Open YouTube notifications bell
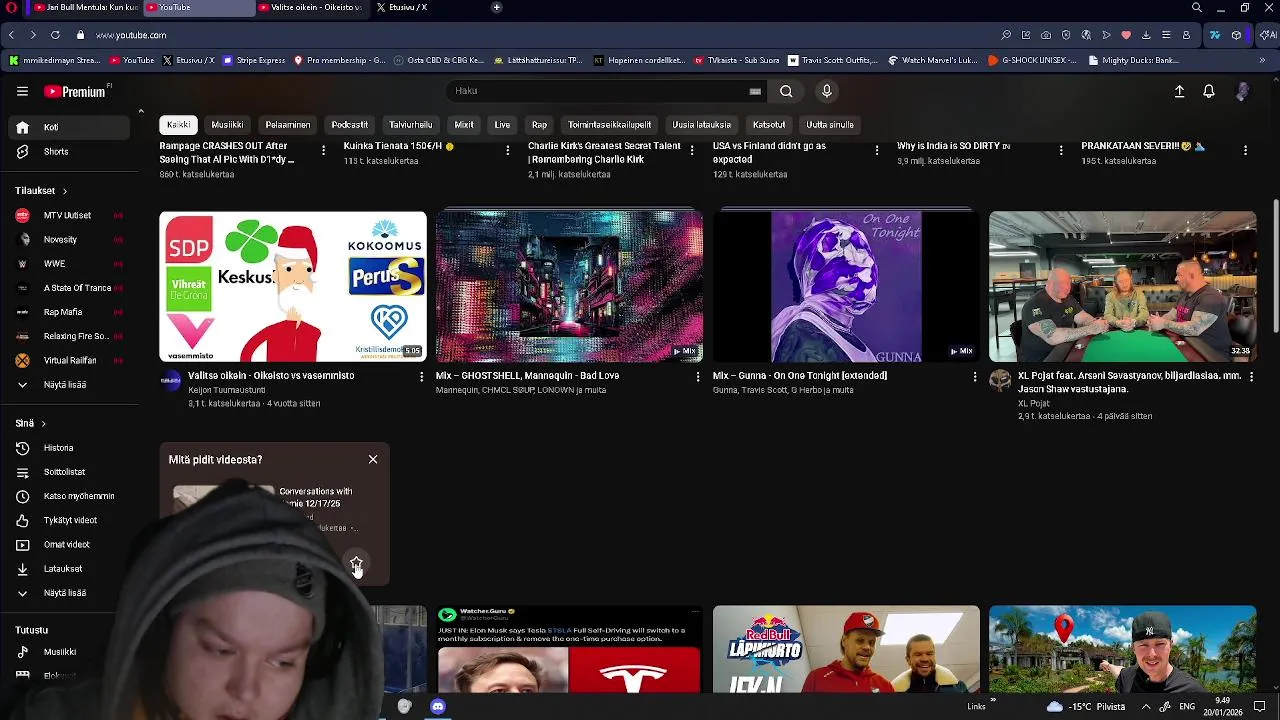 (1209, 91)
